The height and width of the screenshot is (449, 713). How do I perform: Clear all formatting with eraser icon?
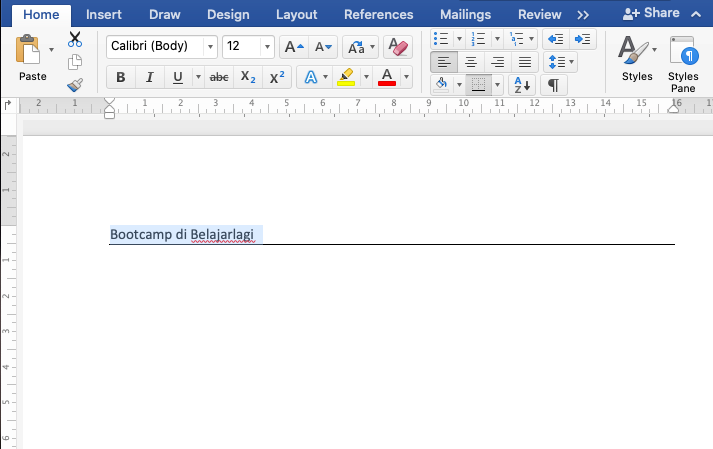[398, 47]
